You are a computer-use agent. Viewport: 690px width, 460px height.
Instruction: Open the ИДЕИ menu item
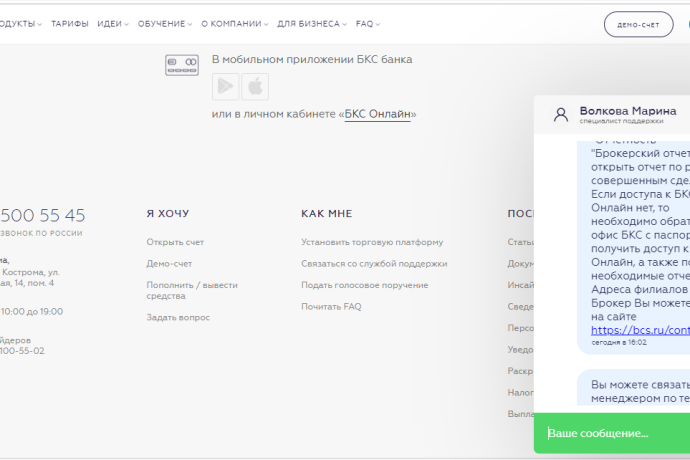(x=110, y=24)
